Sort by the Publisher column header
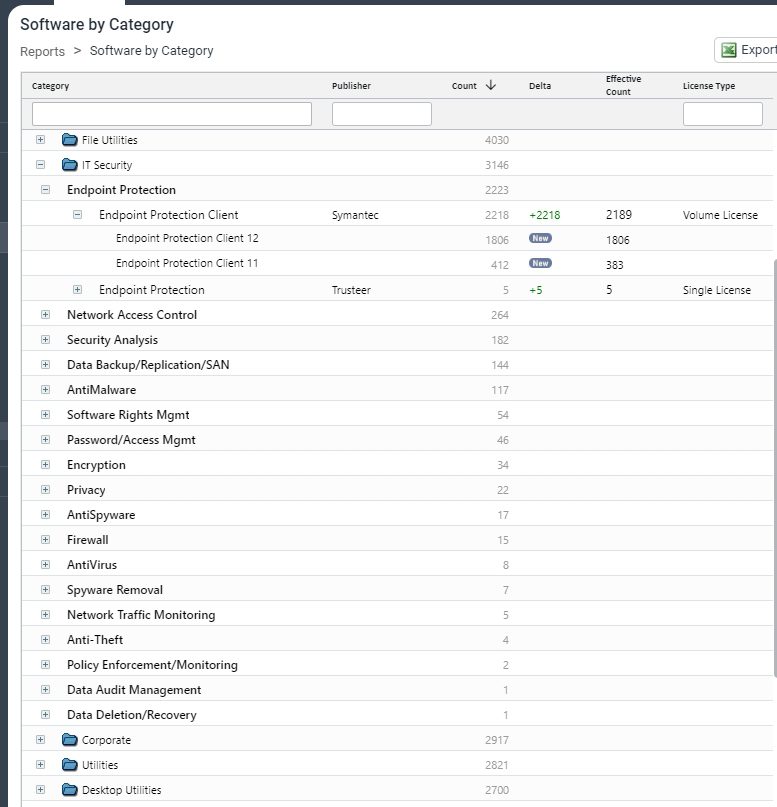The height and width of the screenshot is (807, 777). click(x=351, y=86)
